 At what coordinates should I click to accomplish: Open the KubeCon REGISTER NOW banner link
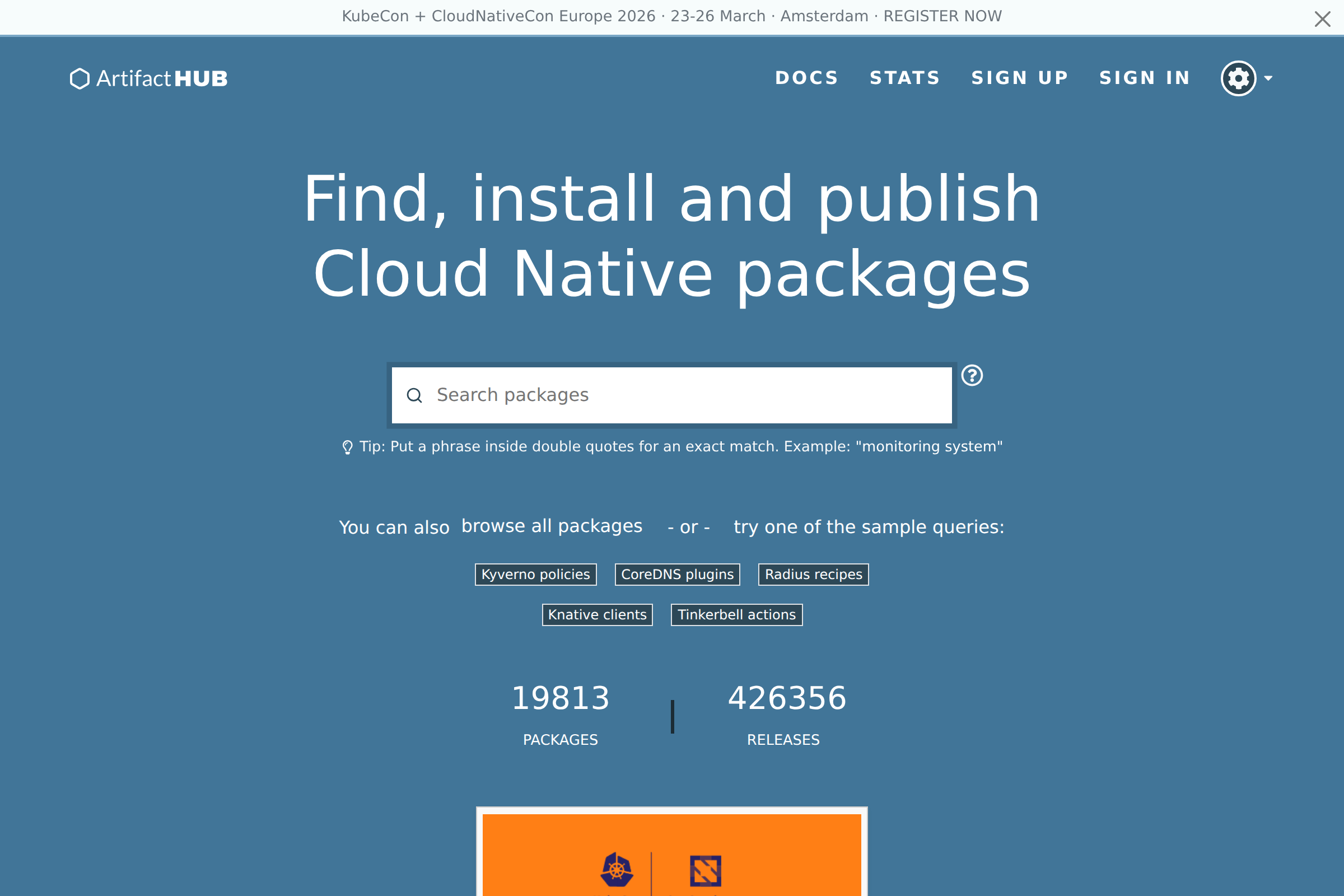pyautogui.click(x=942, y=16)
